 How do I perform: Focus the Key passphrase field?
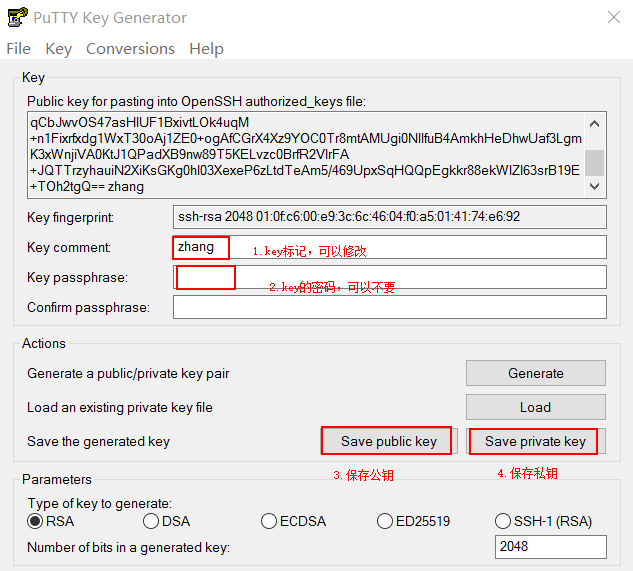pos(390,277)
